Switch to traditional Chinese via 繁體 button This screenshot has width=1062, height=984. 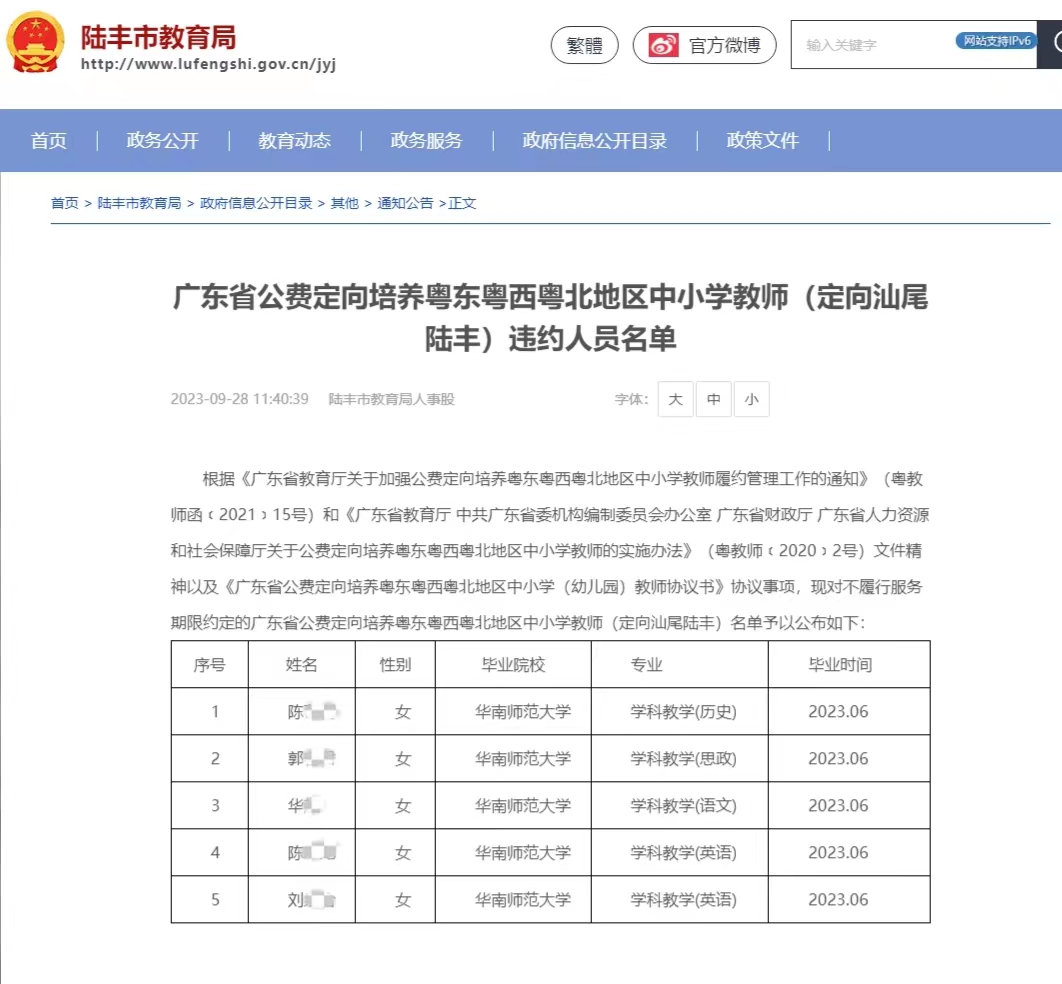click(x=584, y=45)
